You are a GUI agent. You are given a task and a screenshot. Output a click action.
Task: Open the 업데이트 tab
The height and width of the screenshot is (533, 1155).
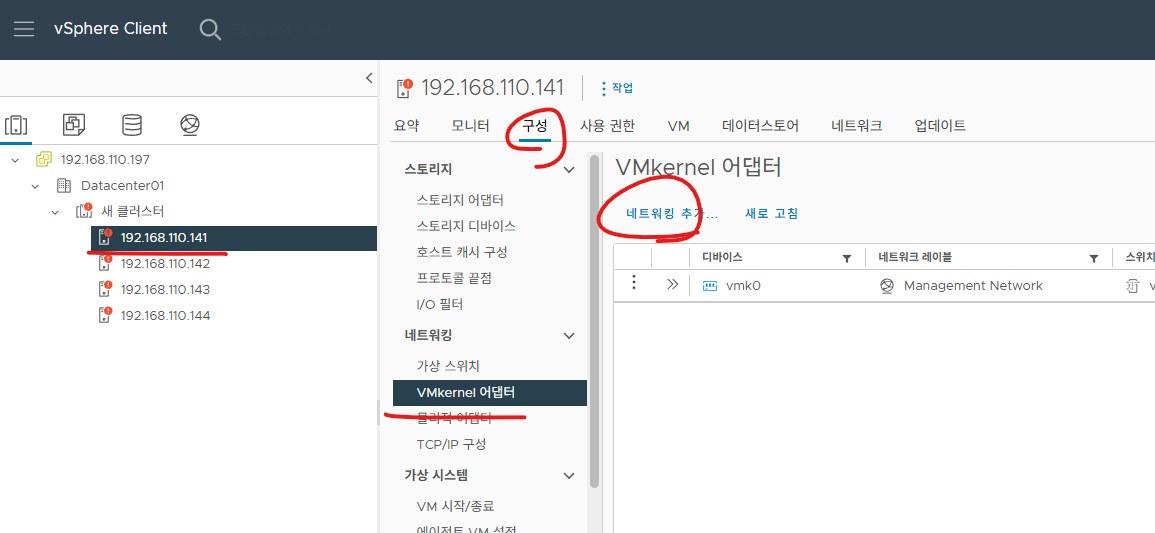pyautogui.click(x=940, y=126)
